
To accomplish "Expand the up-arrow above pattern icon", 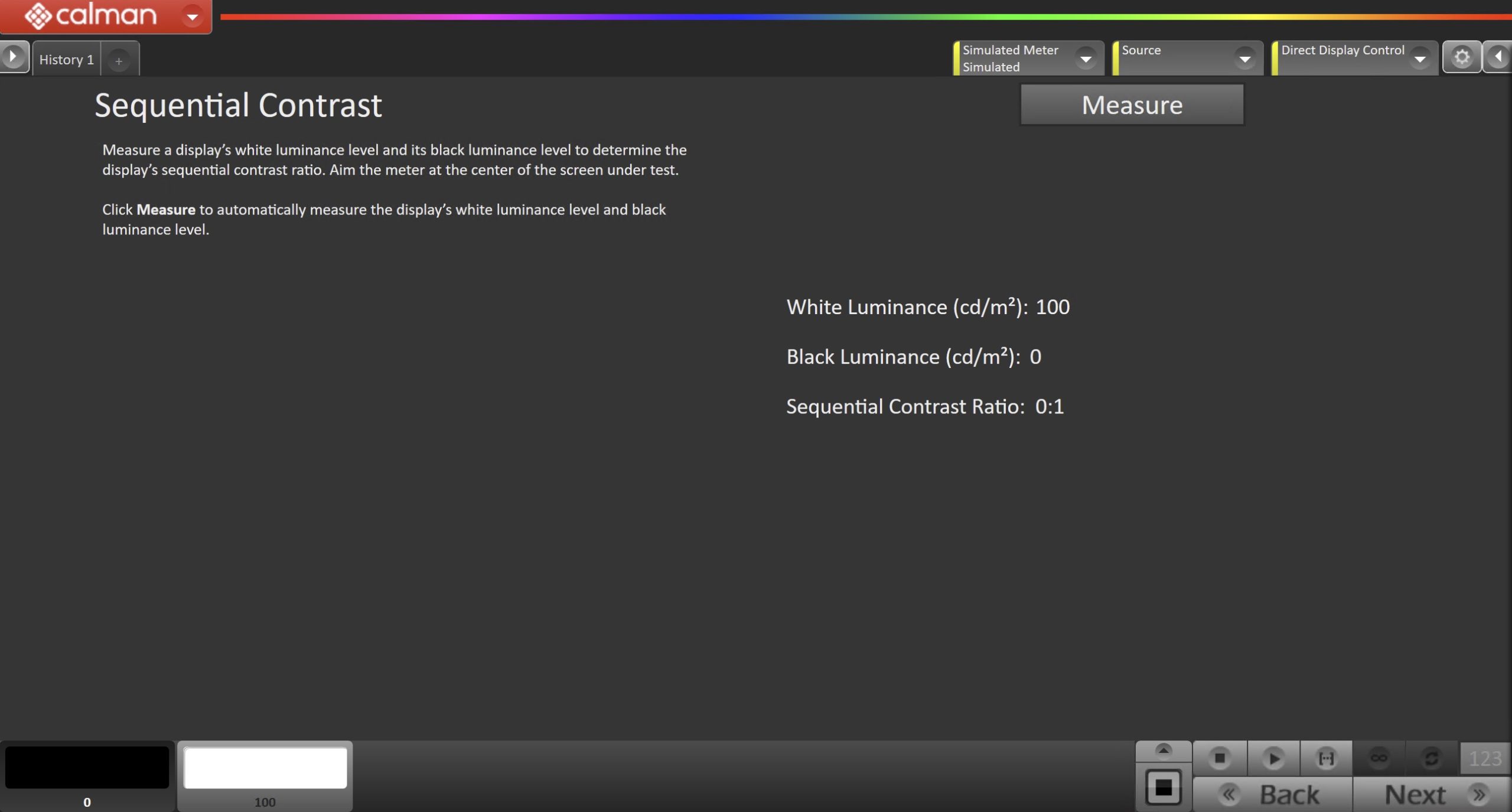I will point(1163,750).
